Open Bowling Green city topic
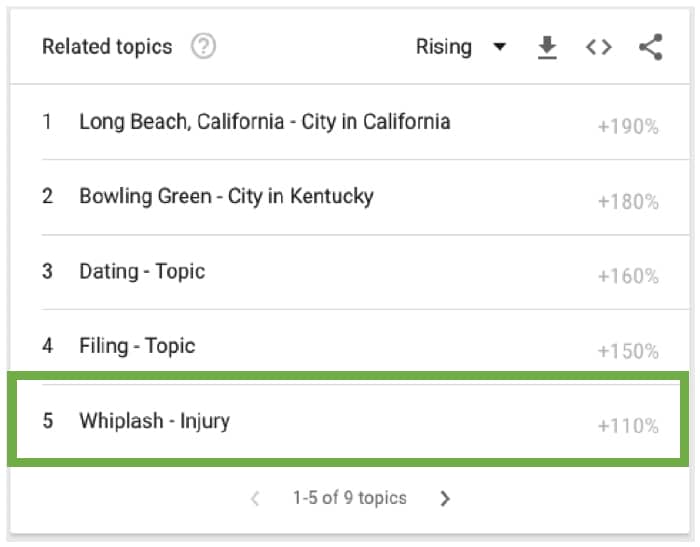The width and height of the screenshot is (700, 547). pyautogui.click(x=226, y=196)
